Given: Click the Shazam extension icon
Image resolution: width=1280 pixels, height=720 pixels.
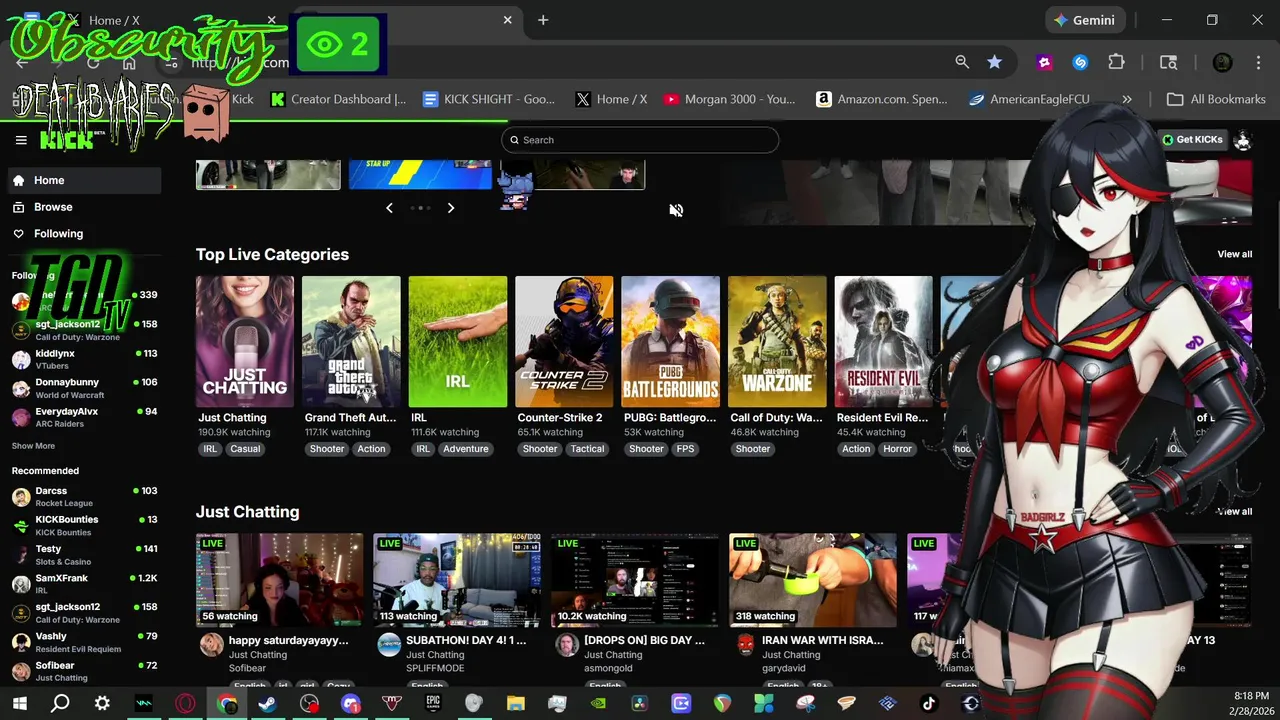Looking at the screenshot, I should pyautogui.click(x=1080, y=62).
